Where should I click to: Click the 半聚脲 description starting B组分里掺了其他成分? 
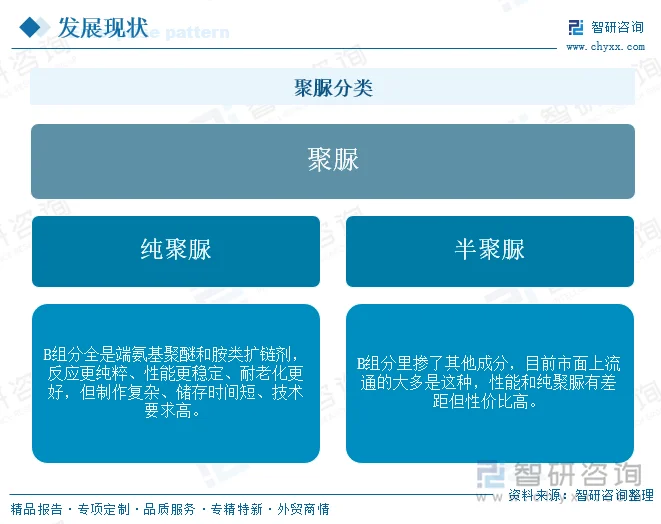coord(490,383)
